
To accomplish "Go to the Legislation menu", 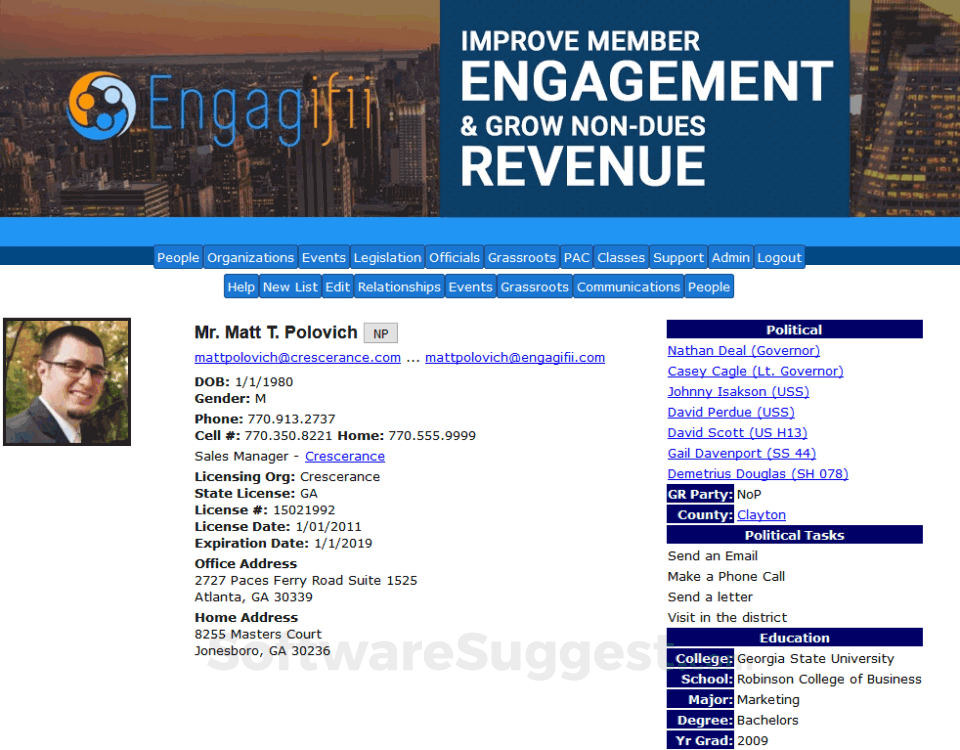I will click(x=388, y=257).
